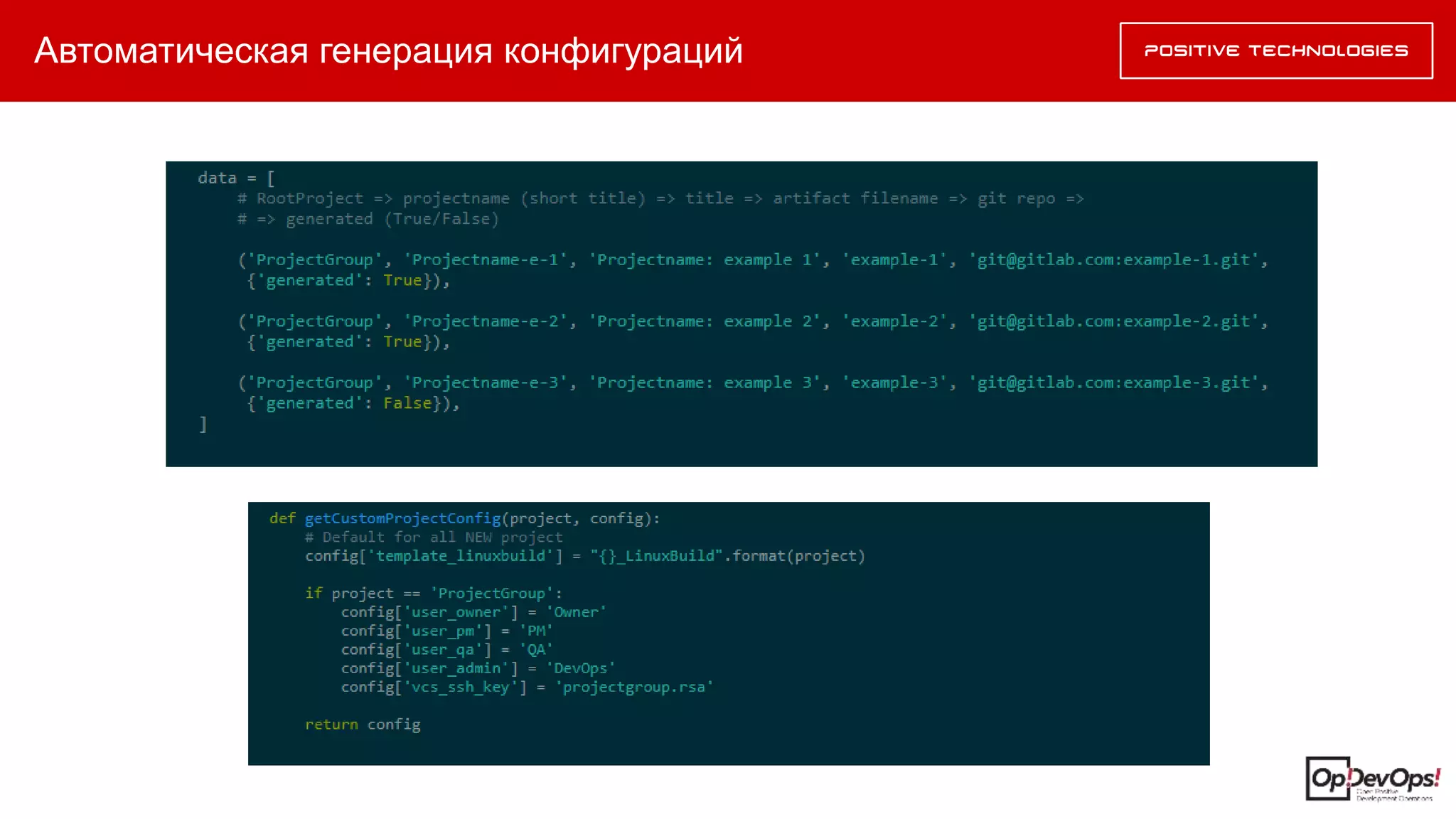Click the slide title 'Автоматическая генерация конфигураций'
Image resolution: width=1456 pixels, height=819 pixels.
point(388,50)
